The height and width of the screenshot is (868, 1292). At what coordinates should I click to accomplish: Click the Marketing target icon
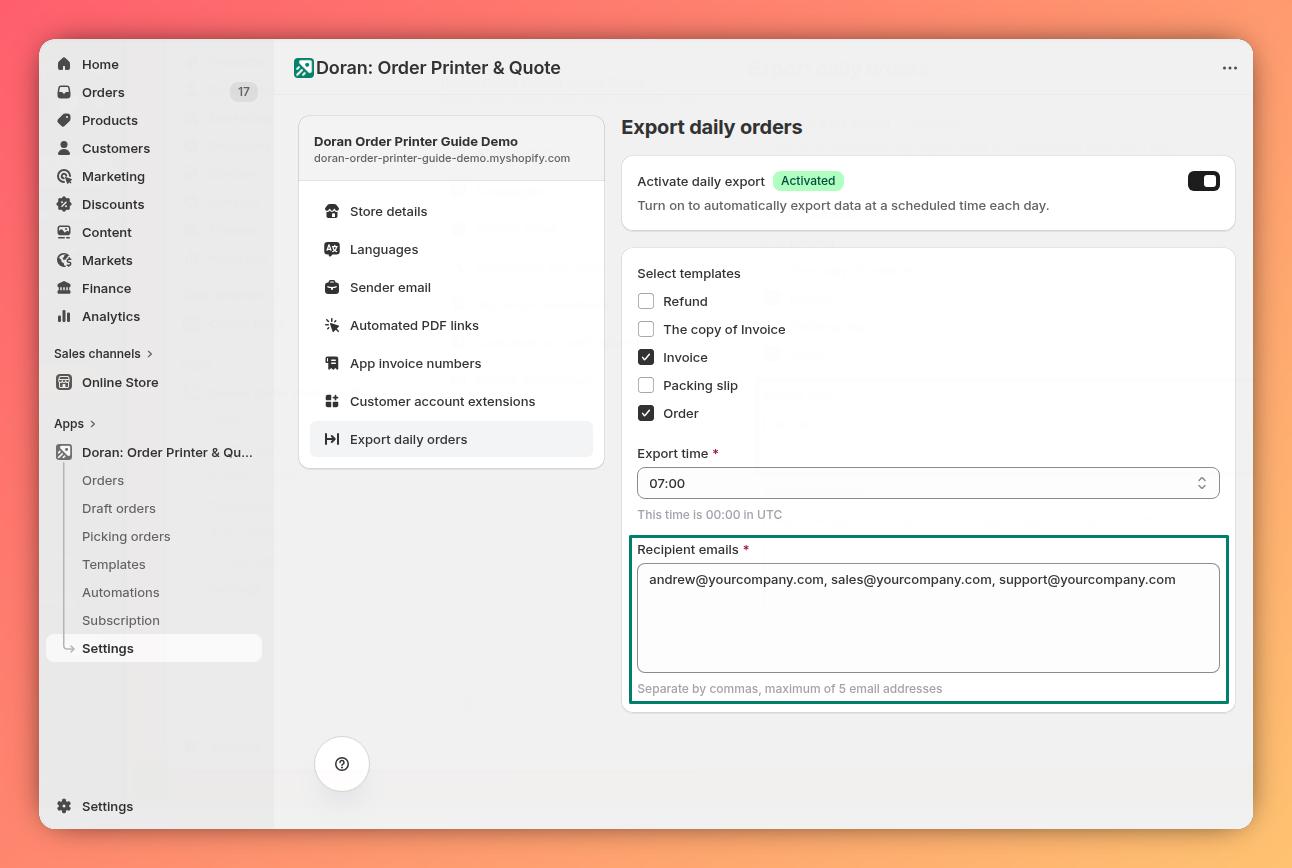[x=64, y=176]
